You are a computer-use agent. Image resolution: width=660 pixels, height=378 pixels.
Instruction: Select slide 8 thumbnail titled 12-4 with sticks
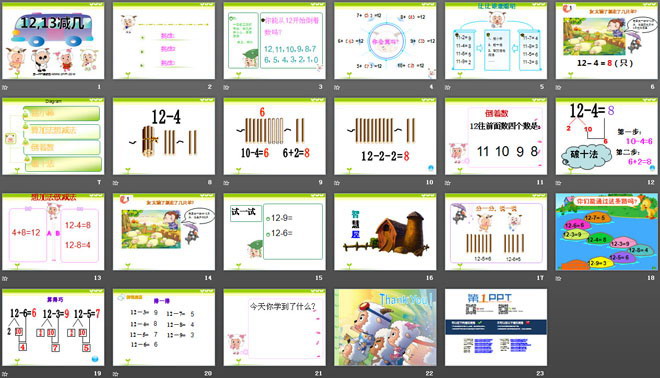coord(164,136)
